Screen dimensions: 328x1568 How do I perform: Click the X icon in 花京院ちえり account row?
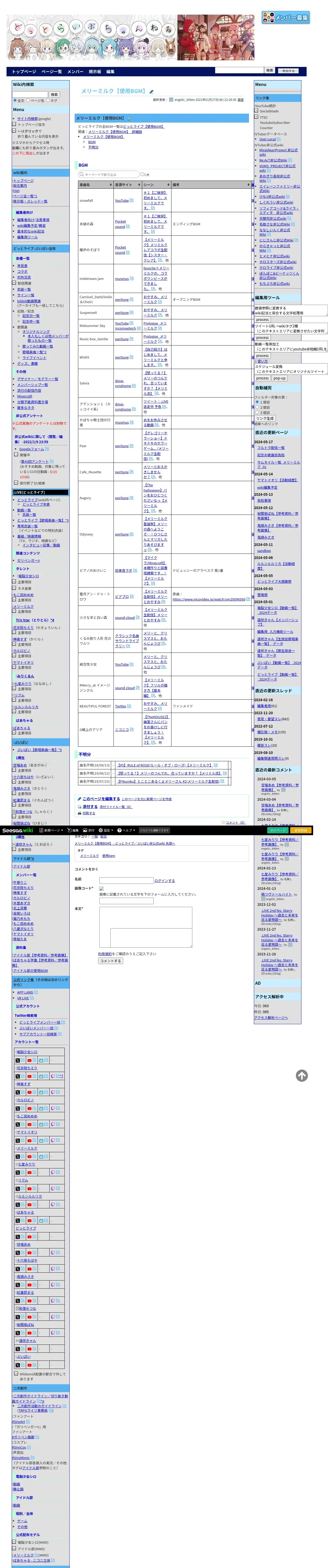18,1076
